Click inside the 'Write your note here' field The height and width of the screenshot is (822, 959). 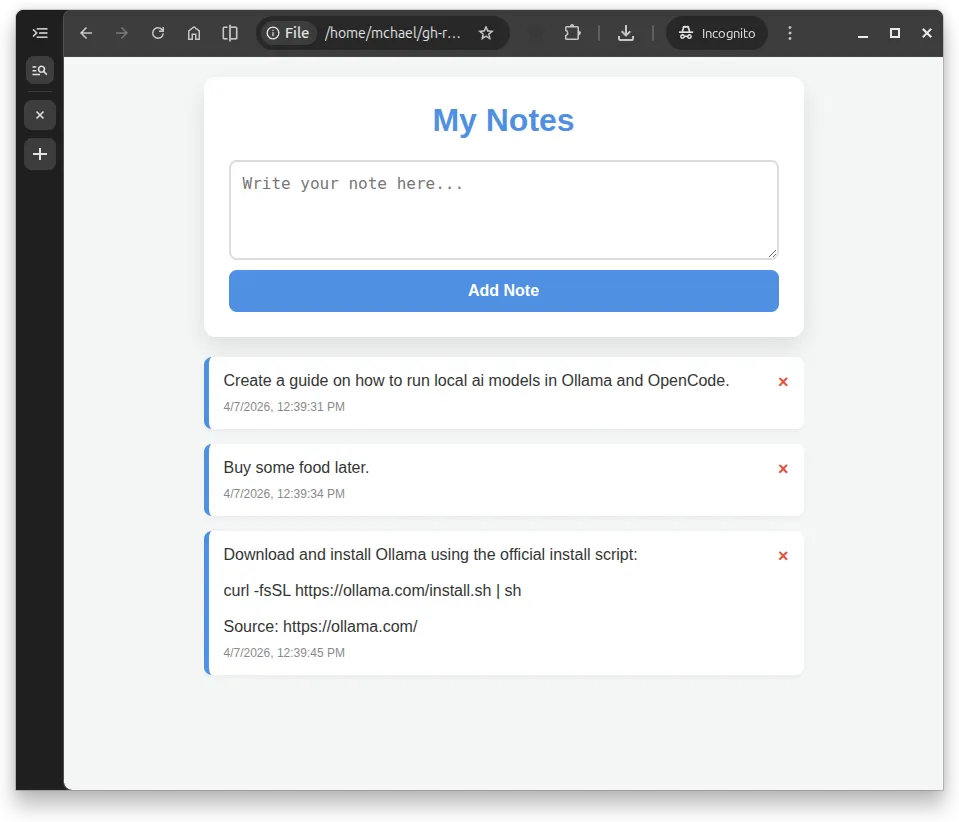503,208
